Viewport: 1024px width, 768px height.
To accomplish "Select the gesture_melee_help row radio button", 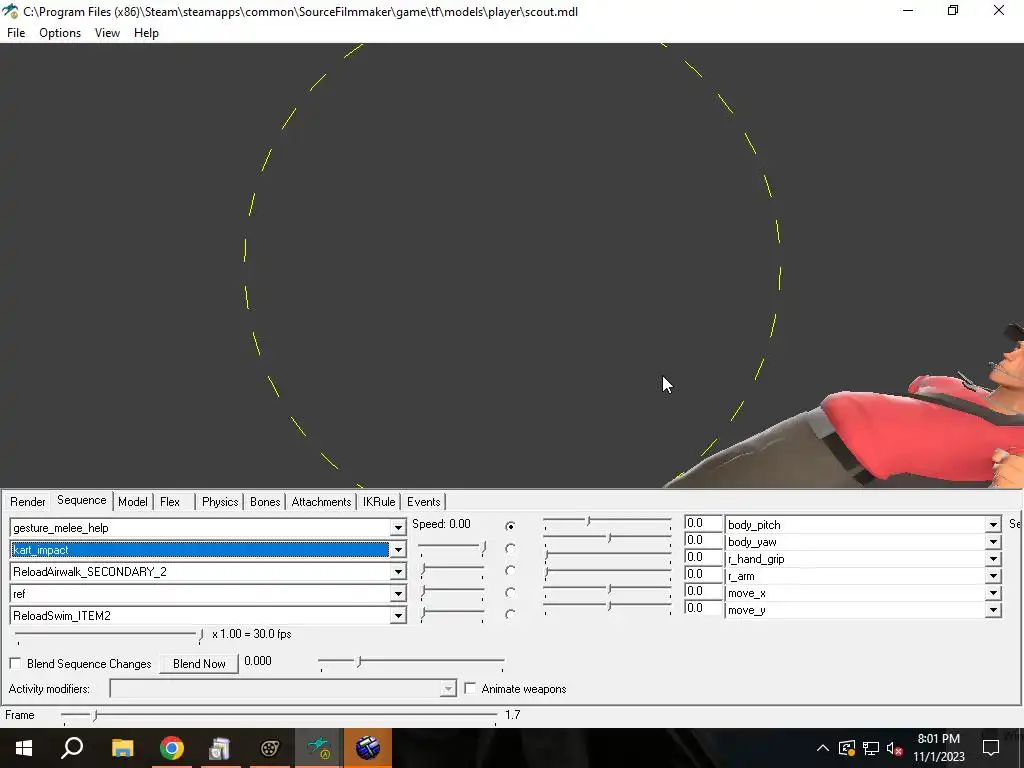I will tap(510, 526).
